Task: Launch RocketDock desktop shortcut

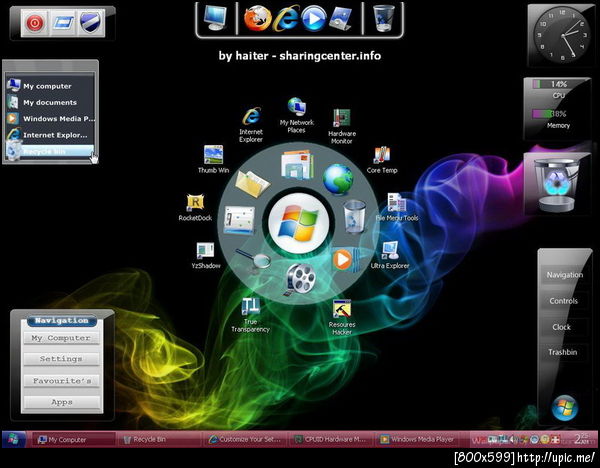Action: pos(195,208)
